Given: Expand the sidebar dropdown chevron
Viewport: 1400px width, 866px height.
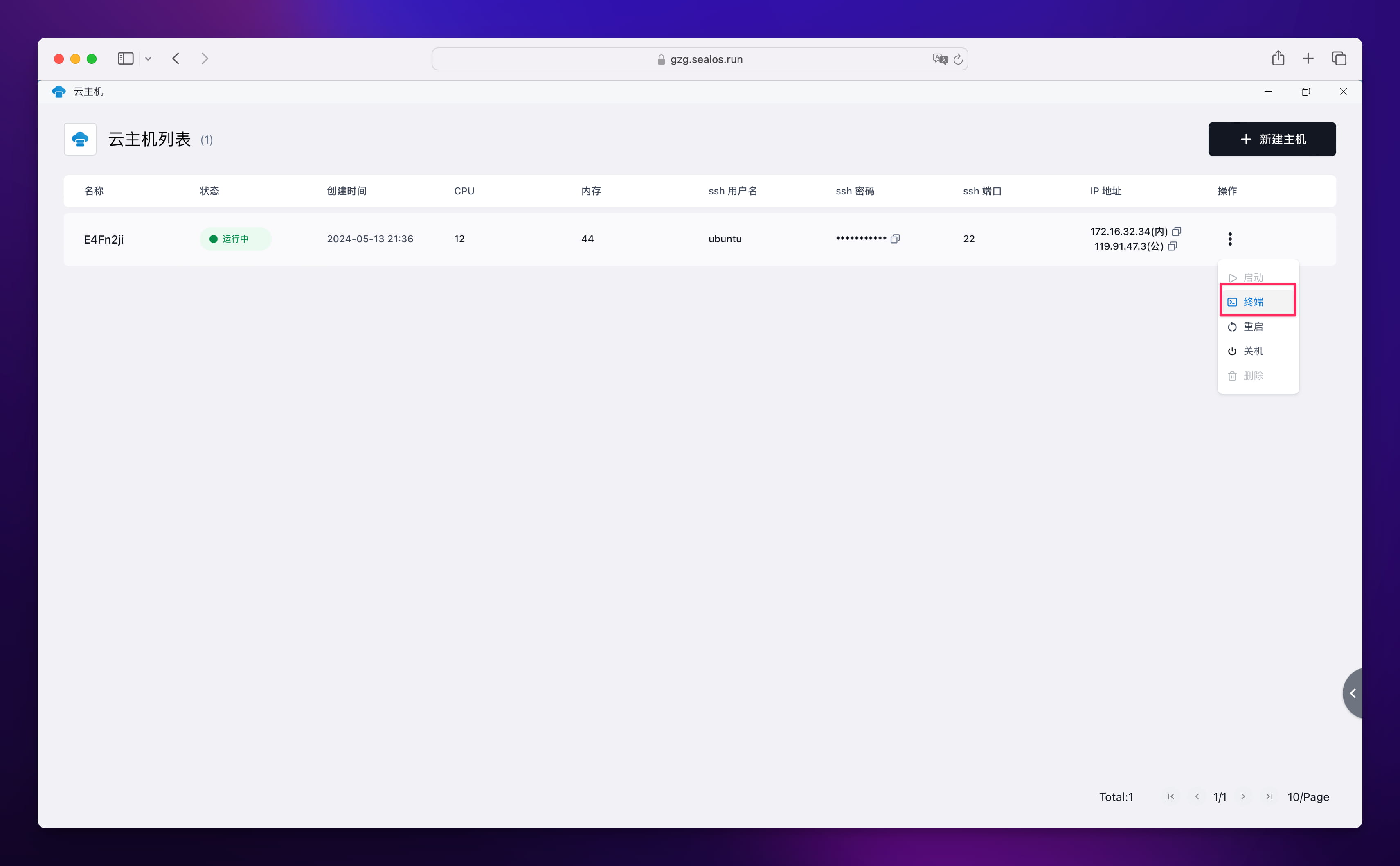Looking at the screenshot, I should point(148,59).
